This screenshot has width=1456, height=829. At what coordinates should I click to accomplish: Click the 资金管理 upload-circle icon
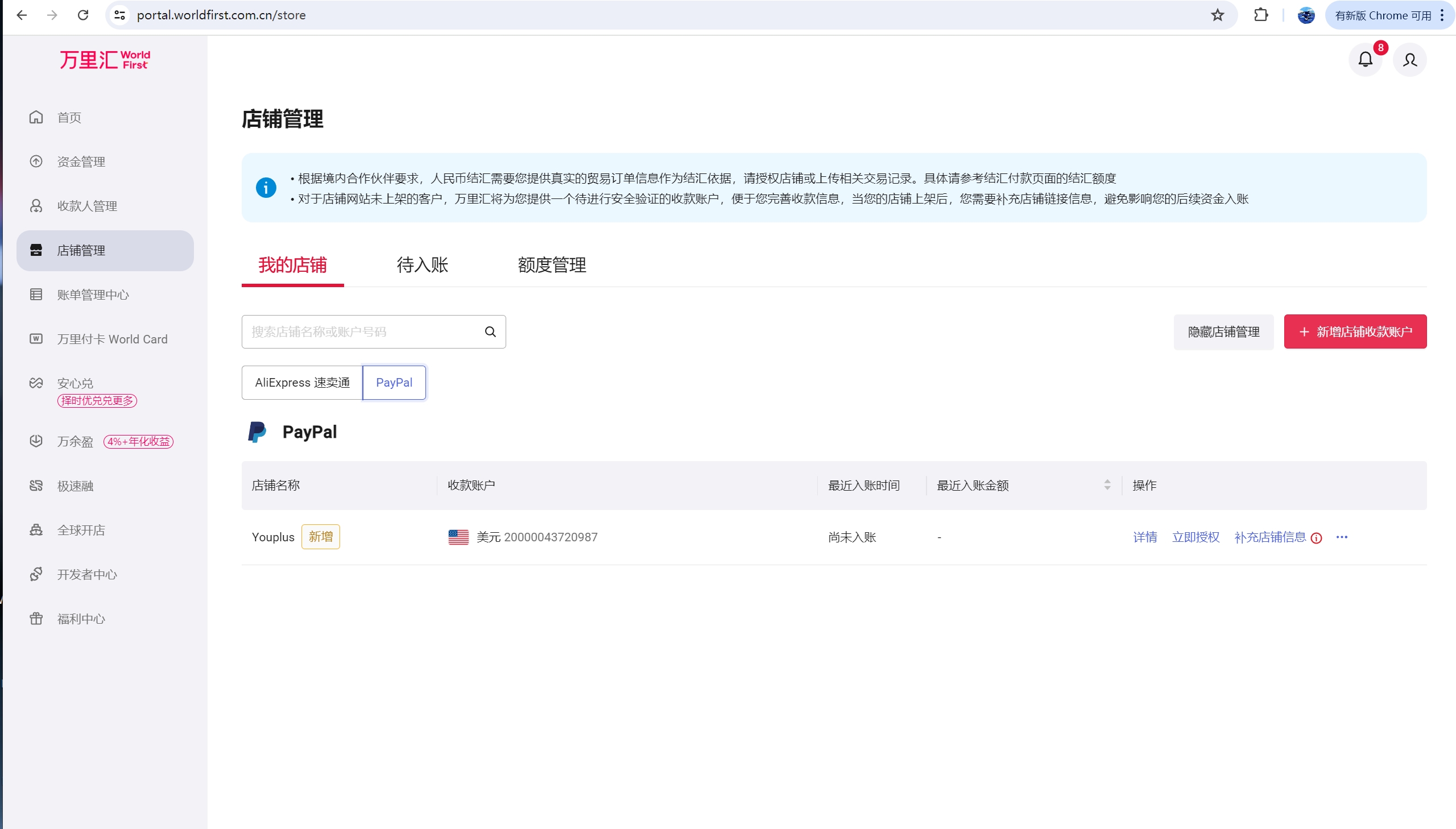(36, 161)
